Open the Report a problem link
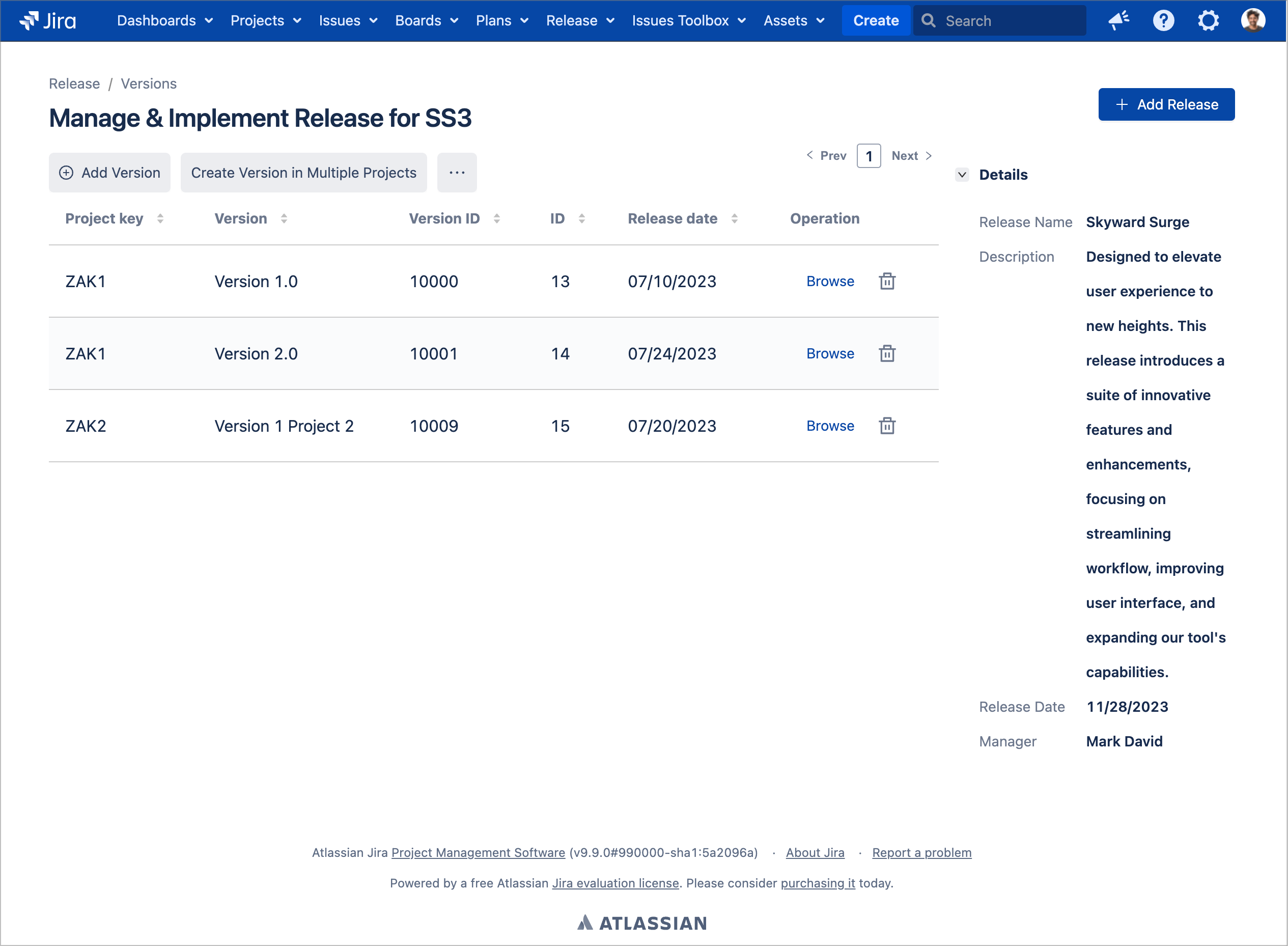The height and width of the screenshot is (946, 1288). [921, 853]
